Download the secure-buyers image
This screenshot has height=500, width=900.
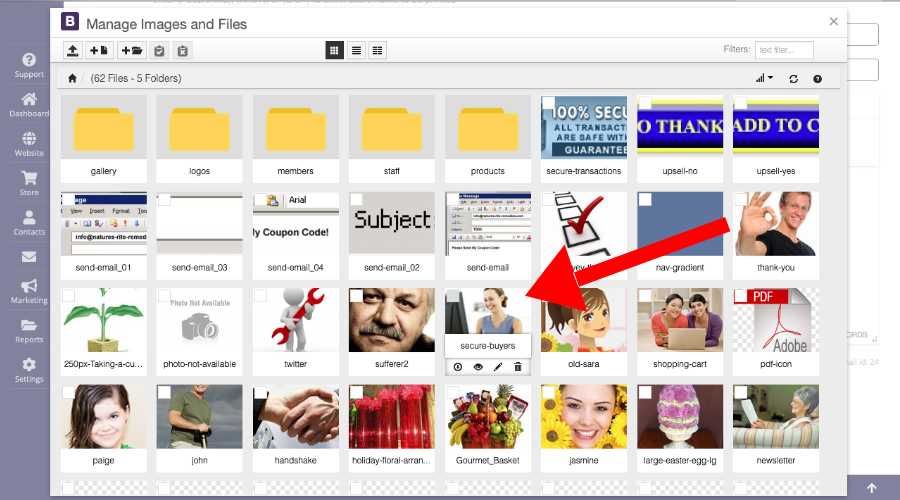pos(458,367)
